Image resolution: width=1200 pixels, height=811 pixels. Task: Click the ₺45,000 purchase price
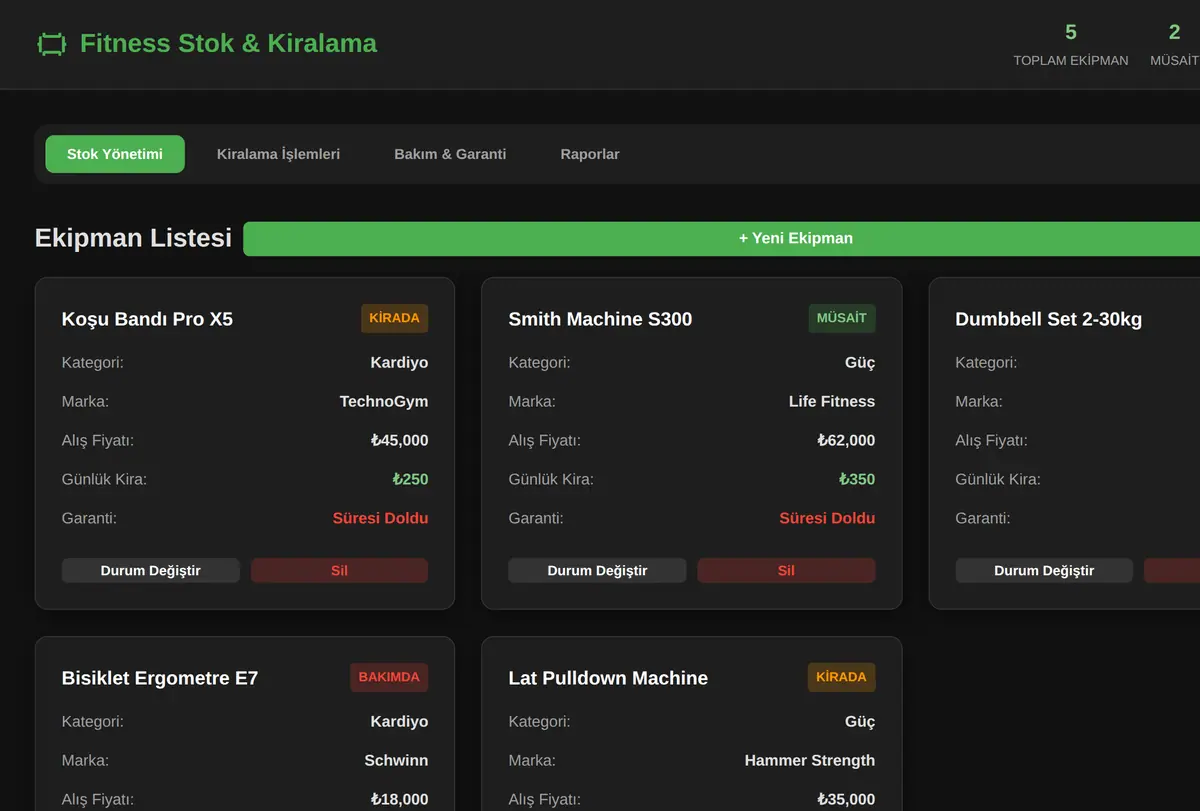[x=399, y=440]
